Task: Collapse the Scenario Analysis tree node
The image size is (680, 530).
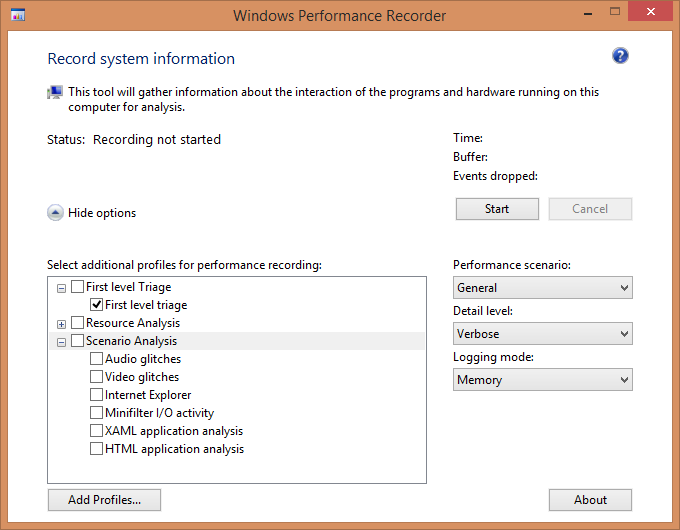Action: coord(61,342)
